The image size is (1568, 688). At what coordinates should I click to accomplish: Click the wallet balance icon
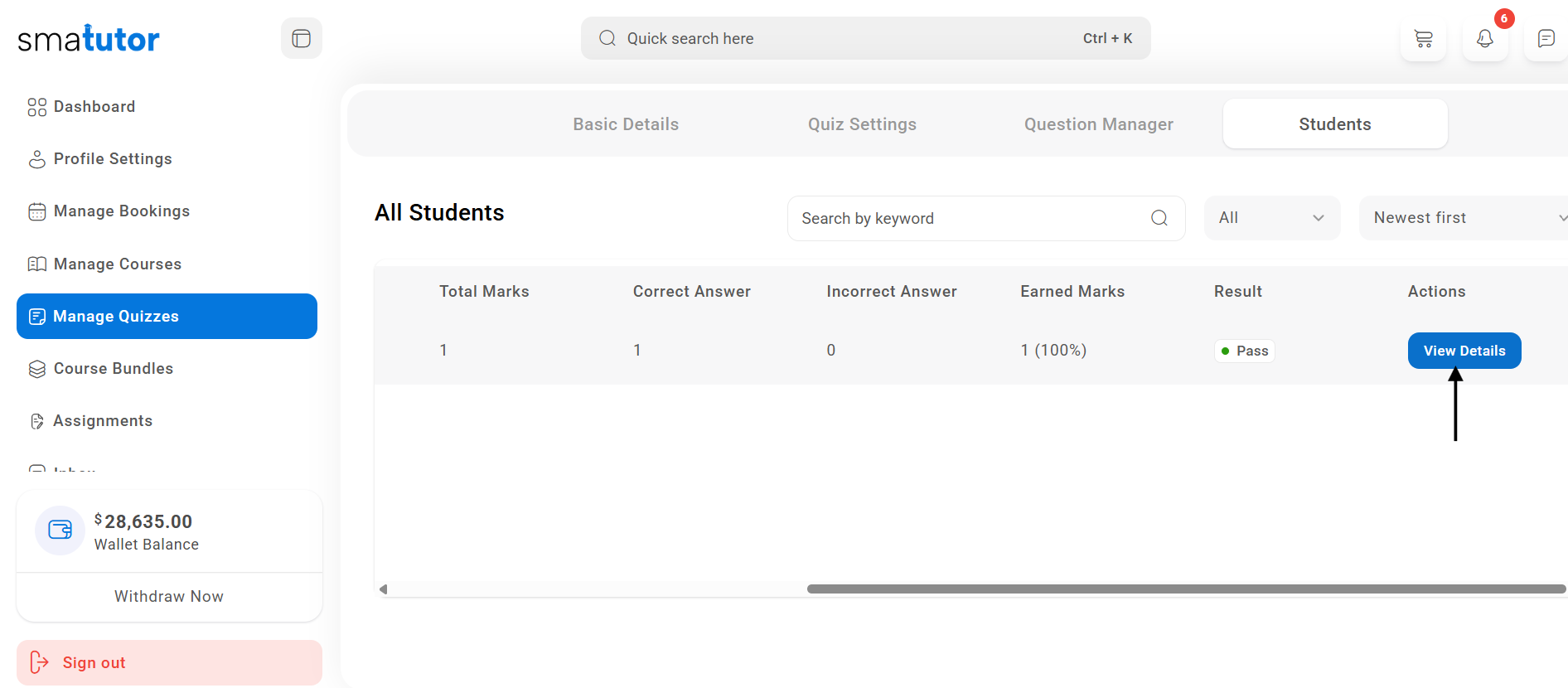[x=60, y=531]
